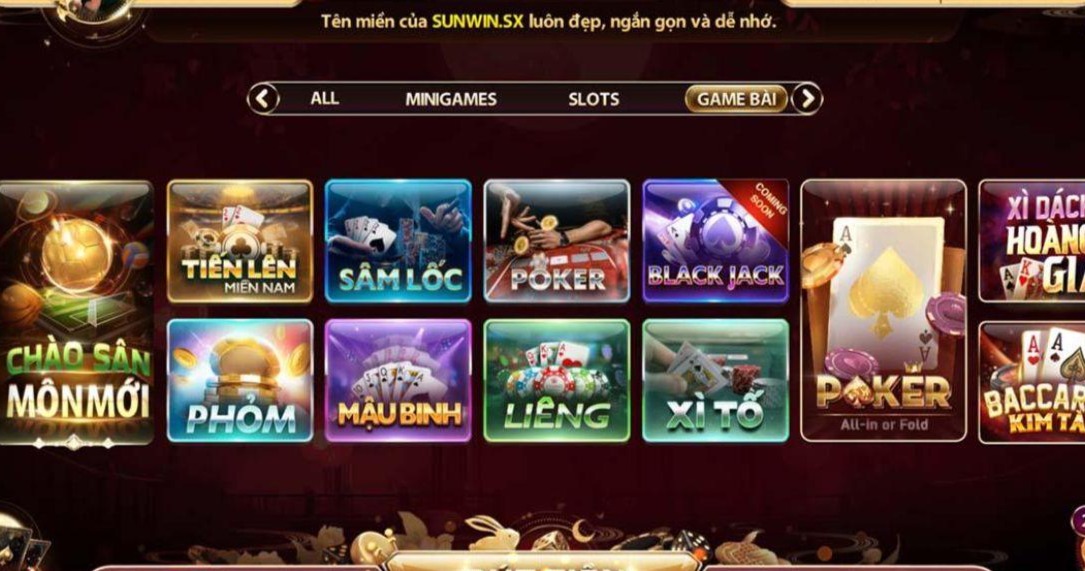Open the Liêng game tile

pos(557,380)
